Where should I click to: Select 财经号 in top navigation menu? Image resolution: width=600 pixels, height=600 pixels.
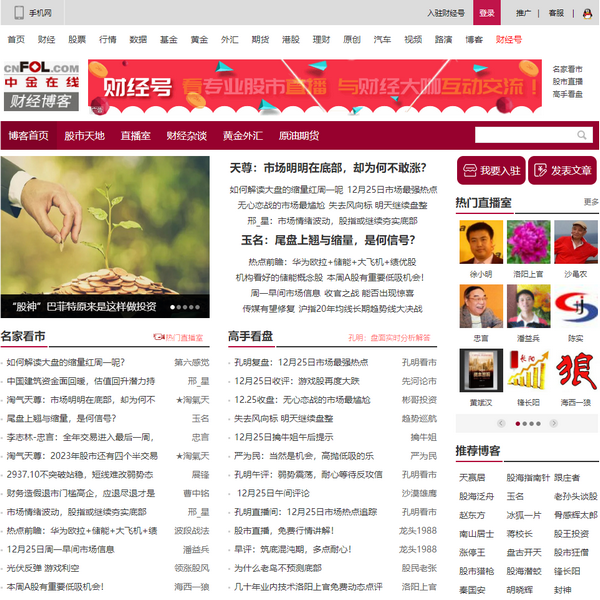[x=509, y=39]
